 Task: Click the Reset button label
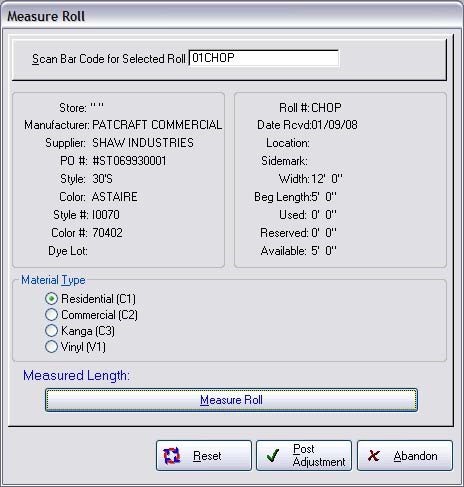click(207, 456)
